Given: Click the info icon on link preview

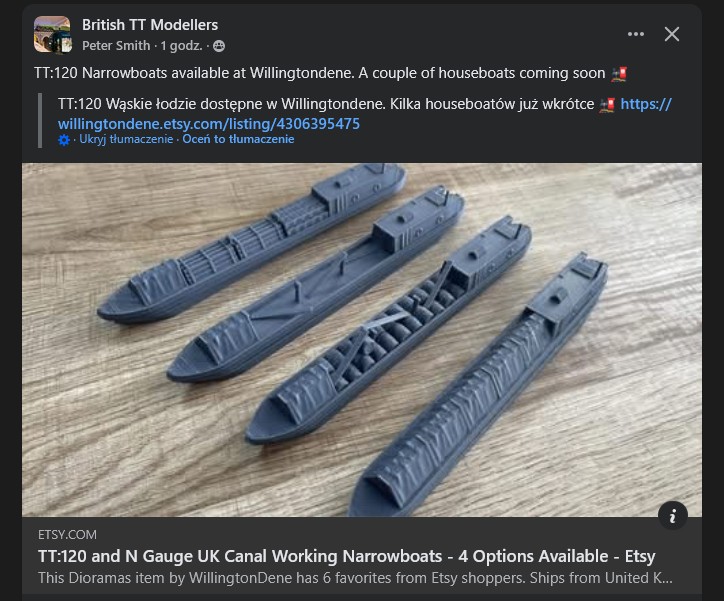Looking at the screenshot, I should tap(673, 515).
